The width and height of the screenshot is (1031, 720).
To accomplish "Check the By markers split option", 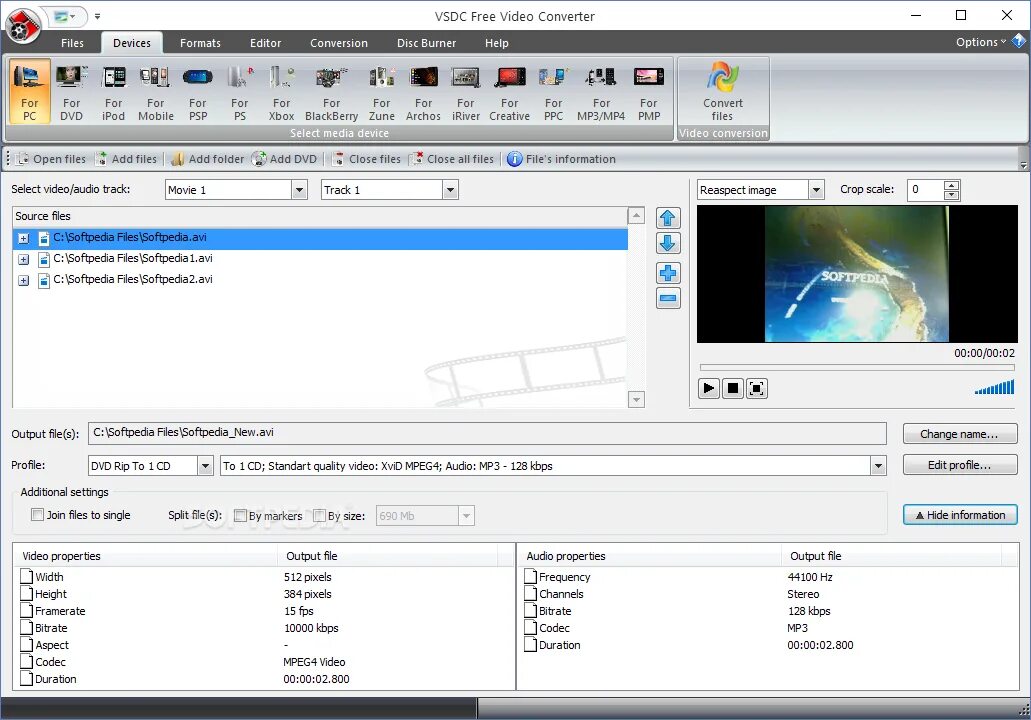I will pos(240,515).
